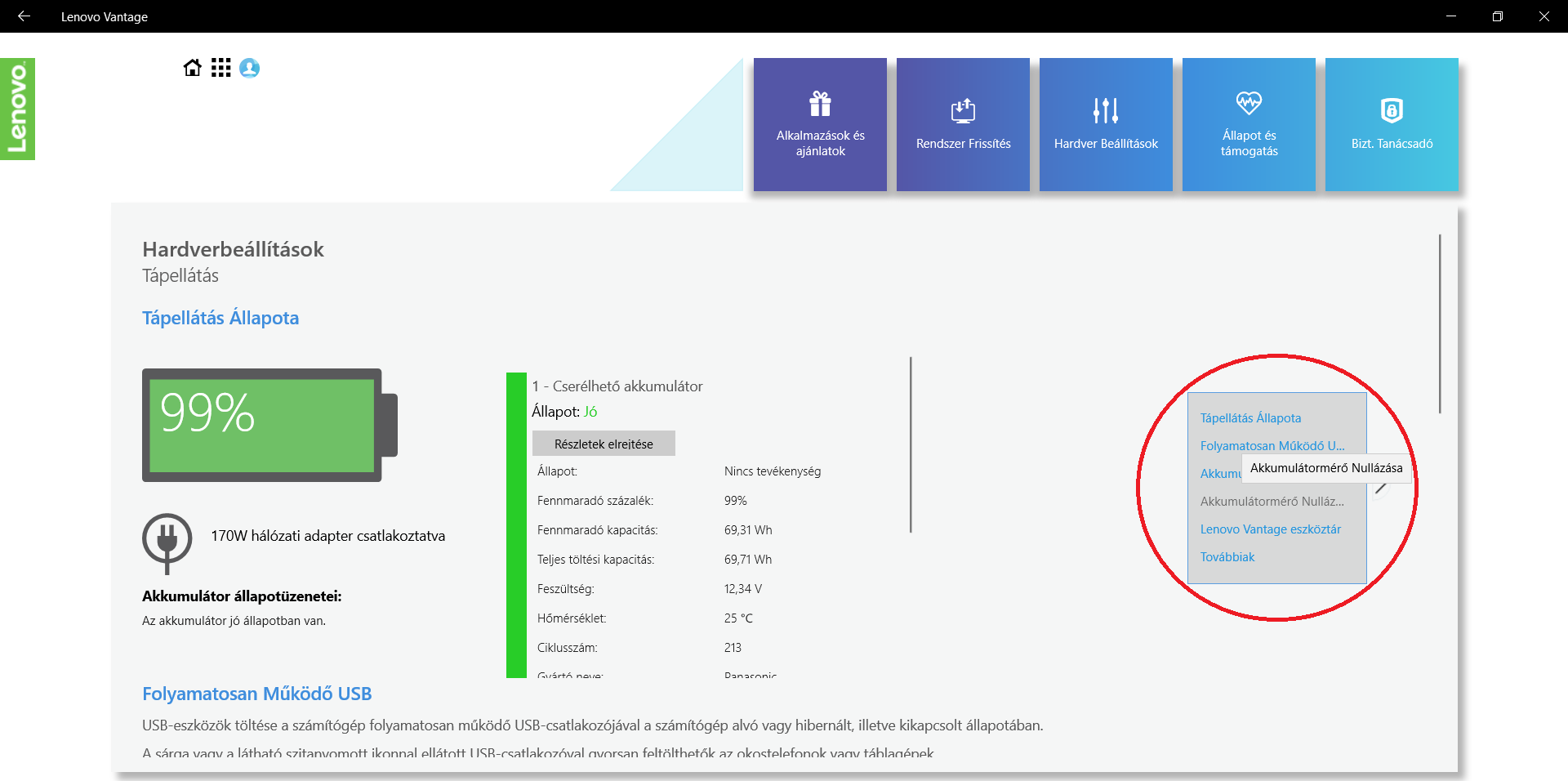Click Továbbiak link
1568x781 pixels.
tap(1227, 557)
